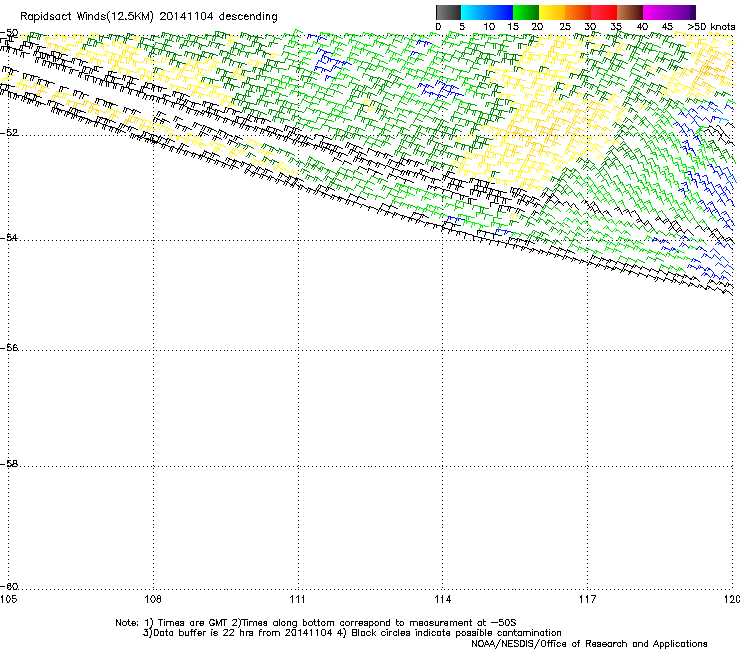Click the latitude label '-54'
Viewport: 740px width, 650px height.
(9, 237)
